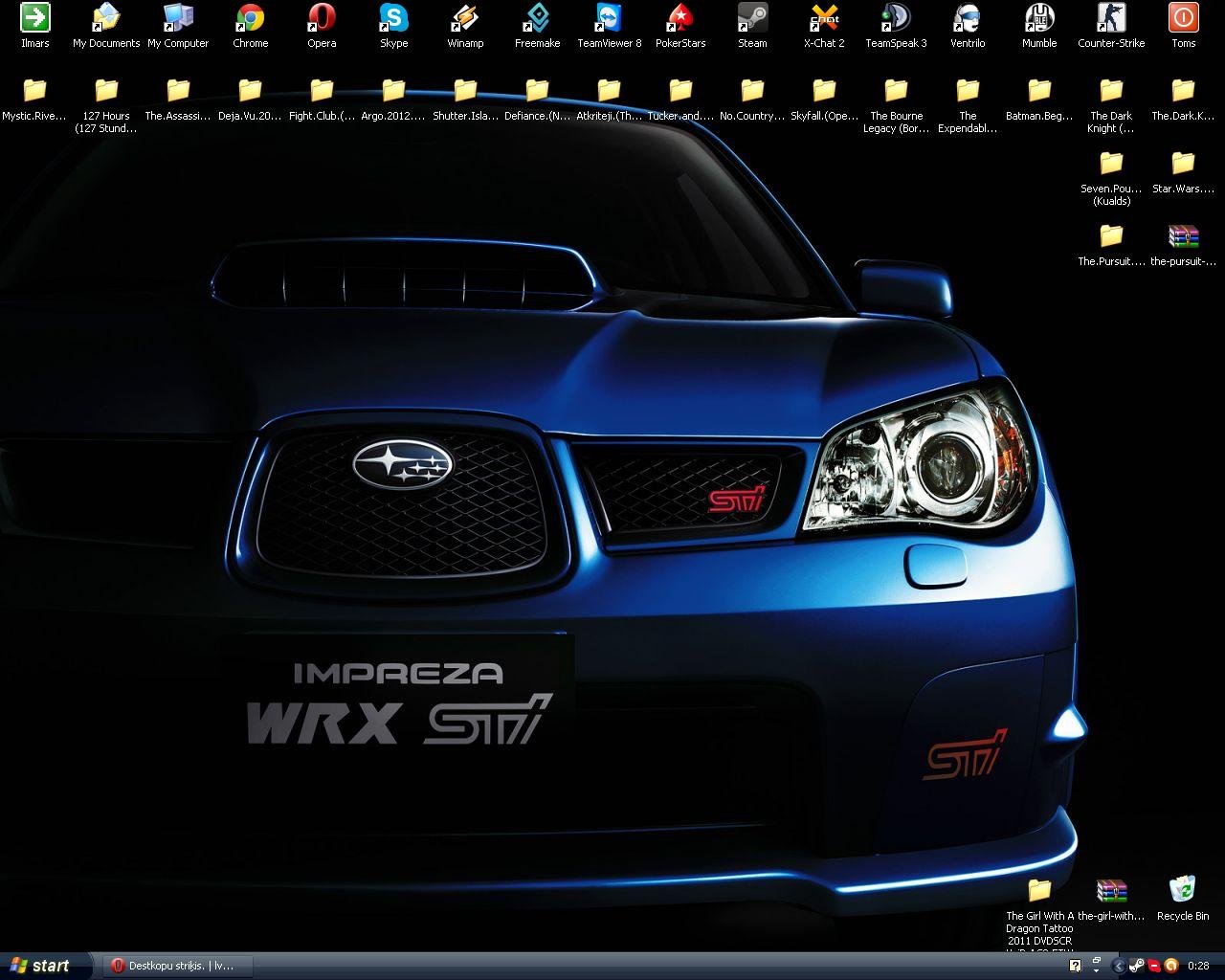The height and width of the screenshot is (980, 1225).
Task: Select The.Dark.K... folder
Action: [x=1183, y=100]
